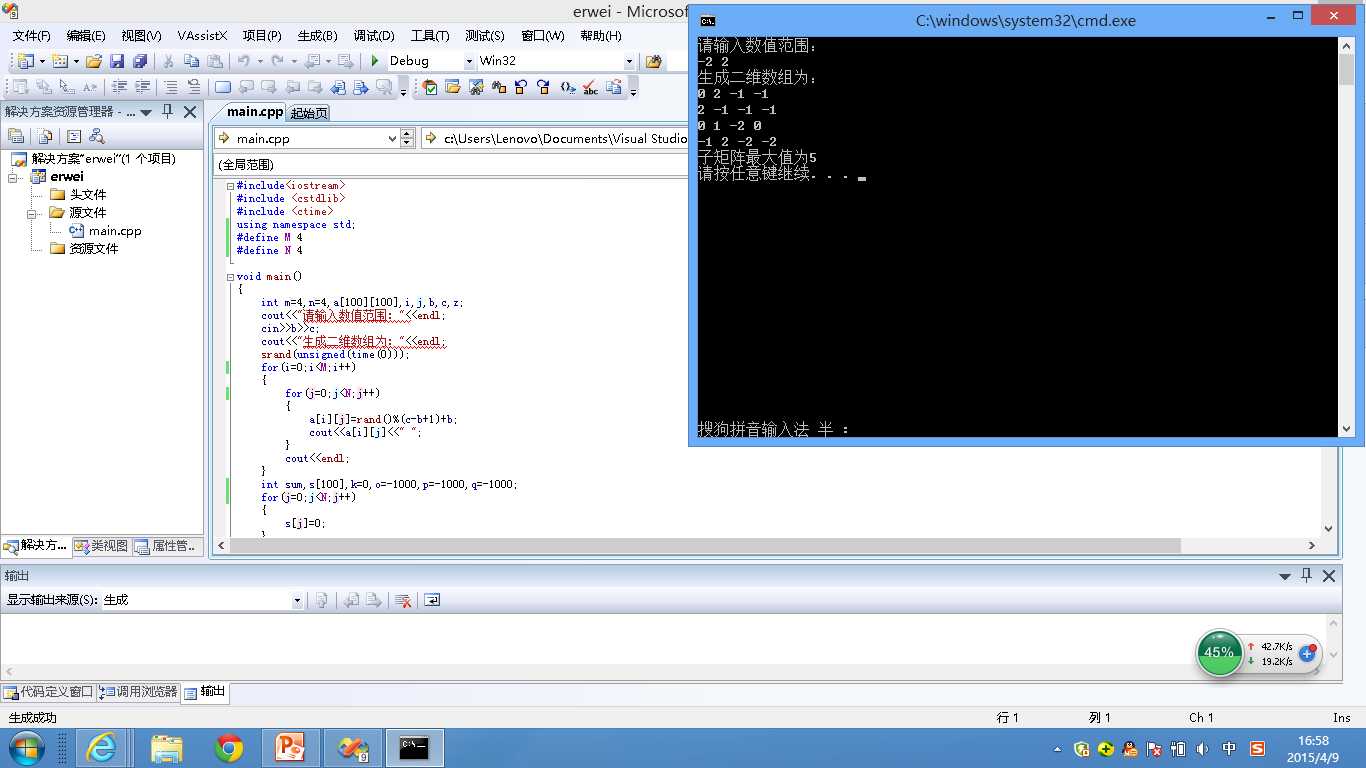Open the Debug configuration dropdown

[x=469, y=61]
